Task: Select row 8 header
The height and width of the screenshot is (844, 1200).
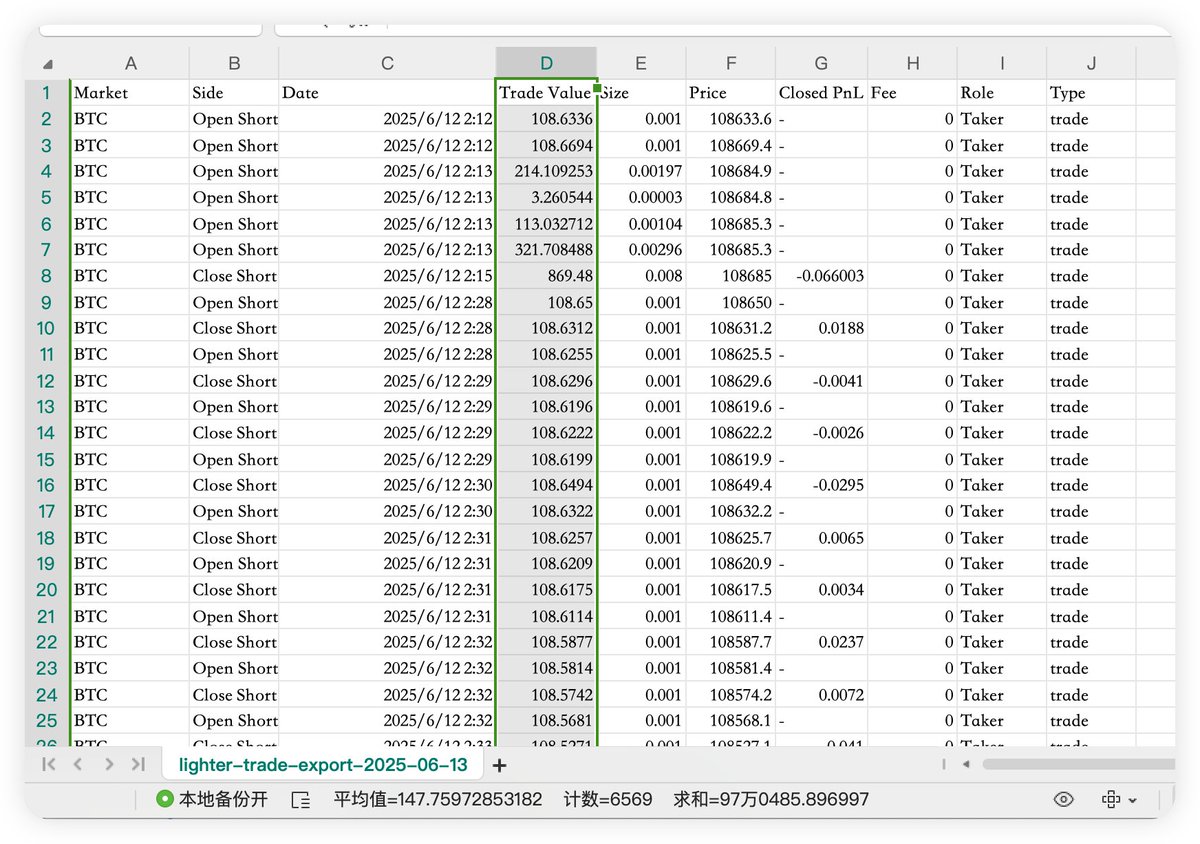Action: [x=46, y=276]
